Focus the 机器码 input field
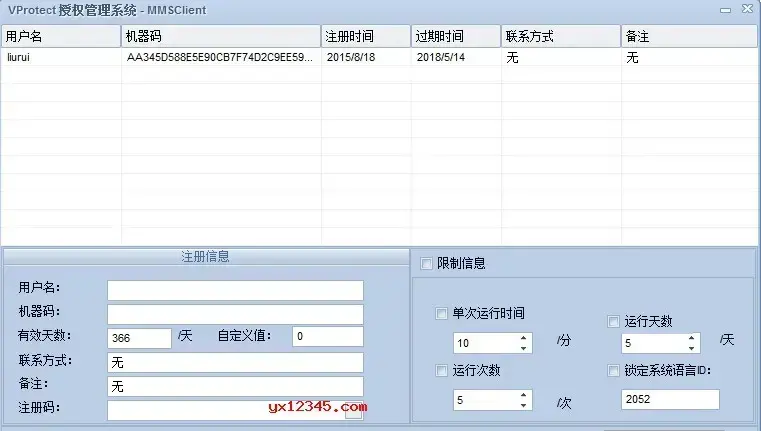Screen dimensions: 761x431 tap(235, 314)
